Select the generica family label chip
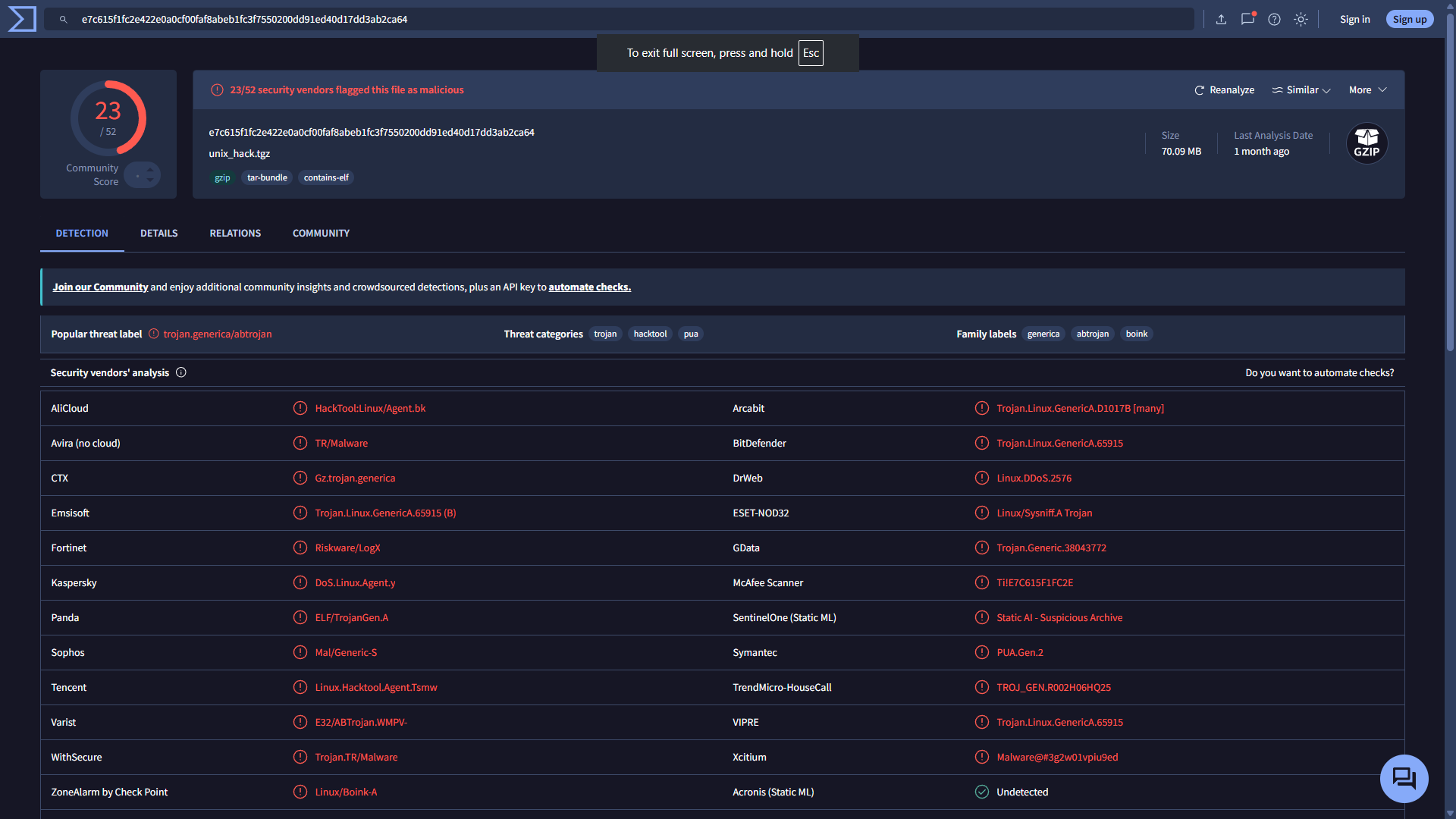This screenshot has height=819, width=1456. point(1043,334)
